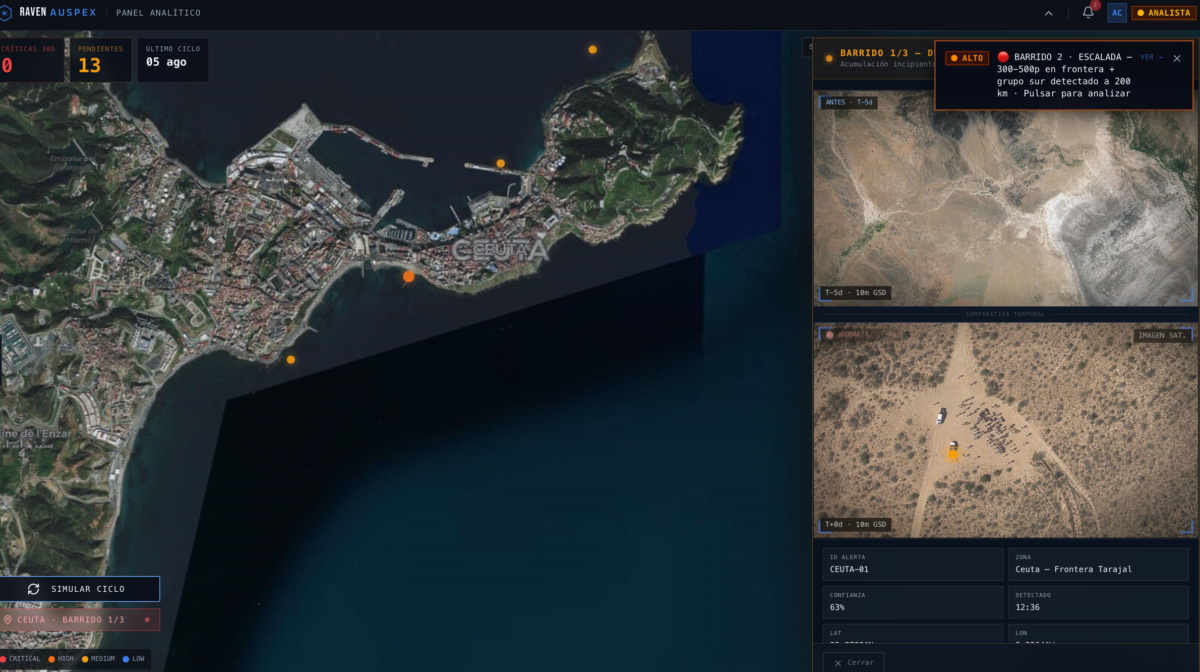Click the 63% confidence value
The width and height of the screenshot is (1200, 672).
coord(837,607)
